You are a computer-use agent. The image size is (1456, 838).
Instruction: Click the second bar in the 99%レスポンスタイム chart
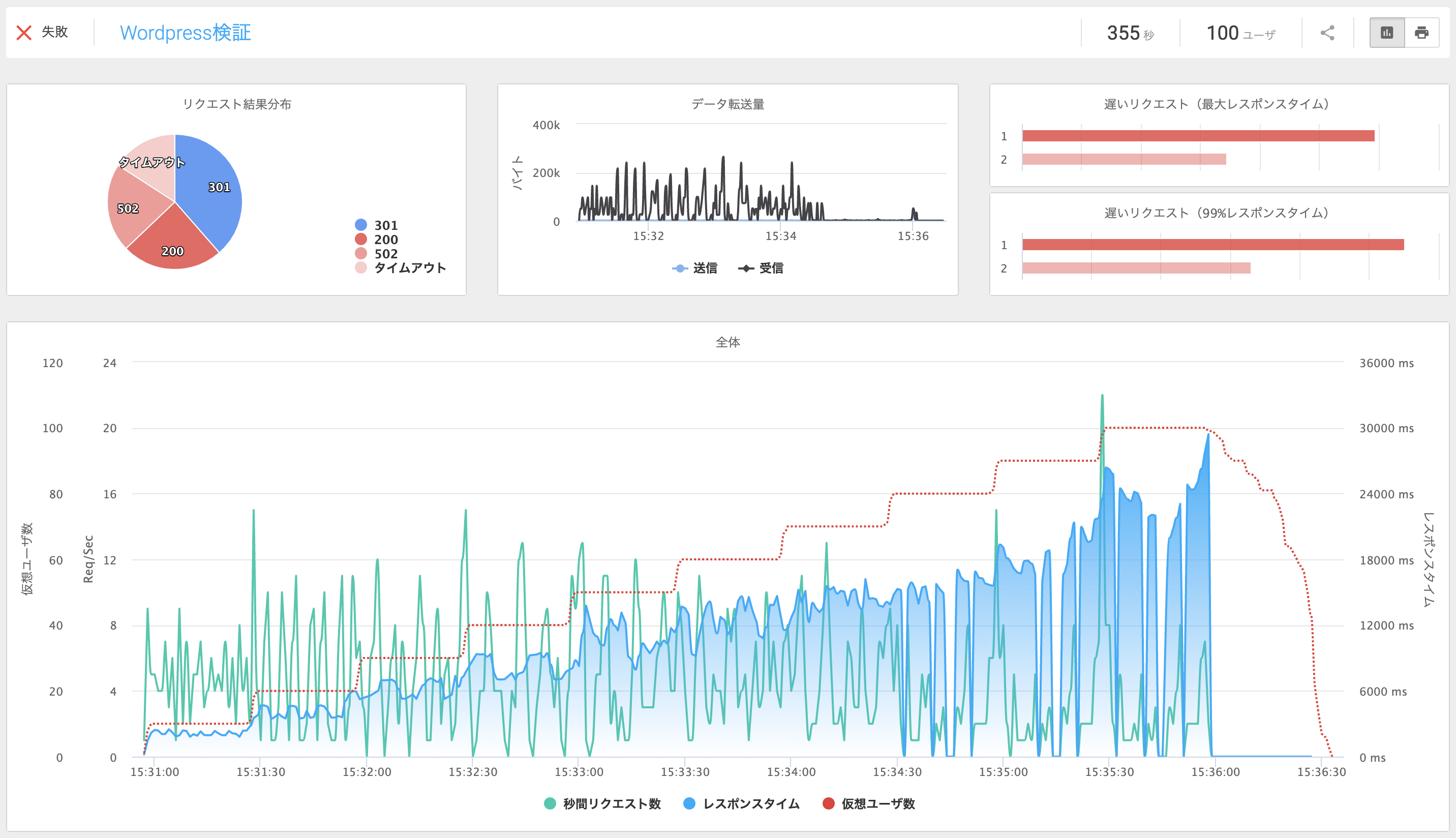1136,268
